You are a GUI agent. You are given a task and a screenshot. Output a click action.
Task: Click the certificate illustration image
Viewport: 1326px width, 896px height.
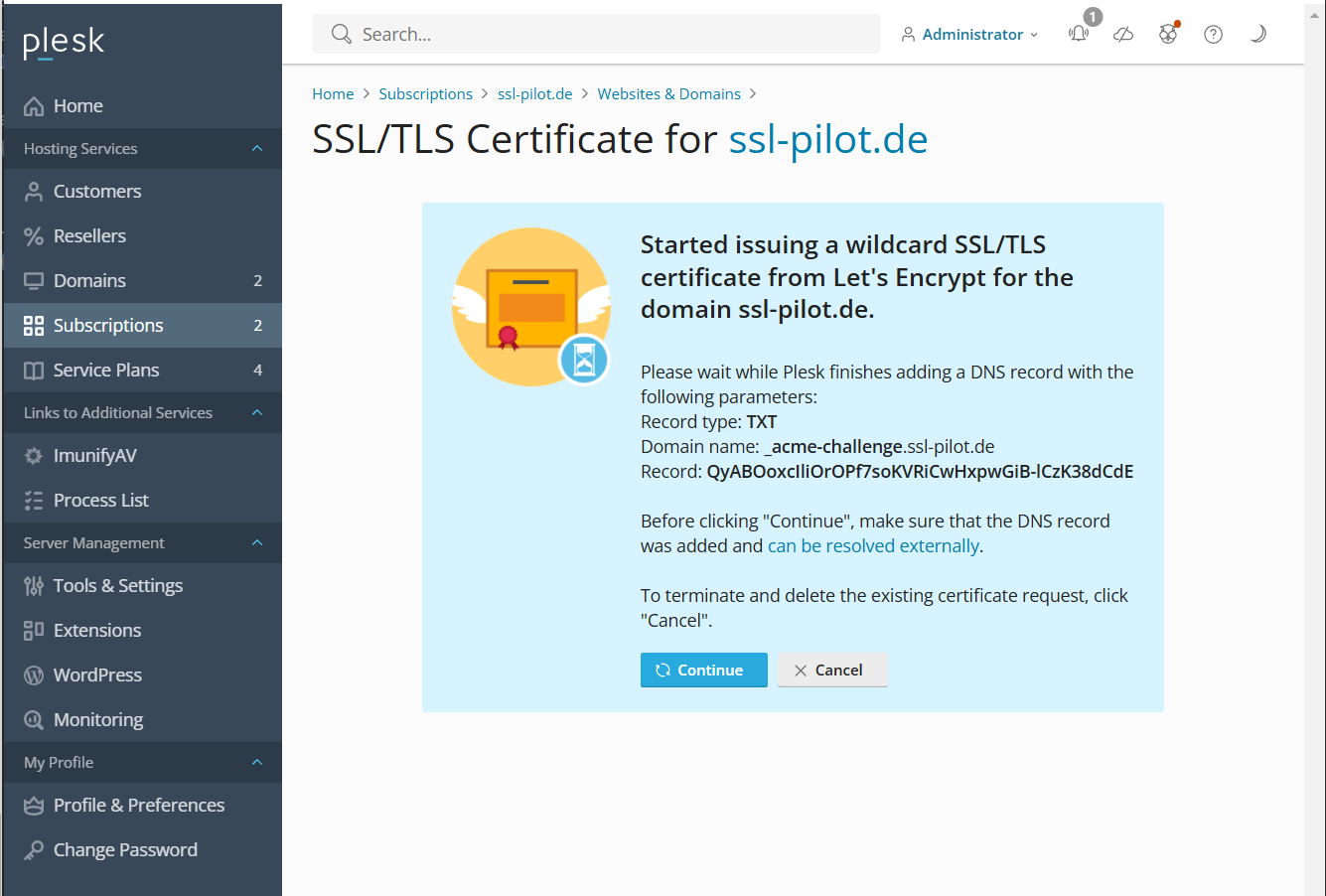coord(531,307)
